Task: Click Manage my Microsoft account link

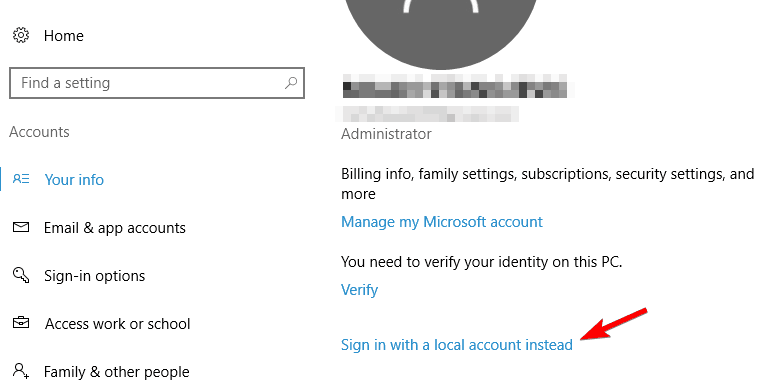Action: pos(442,222)
